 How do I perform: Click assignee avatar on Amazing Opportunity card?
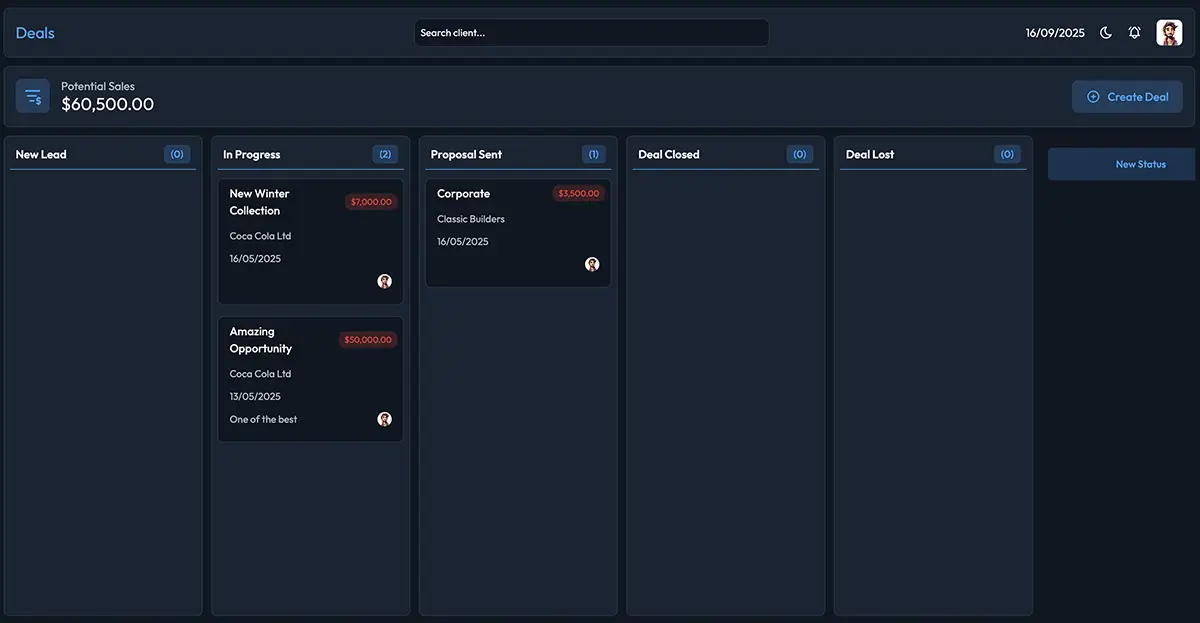coord(384,419)
